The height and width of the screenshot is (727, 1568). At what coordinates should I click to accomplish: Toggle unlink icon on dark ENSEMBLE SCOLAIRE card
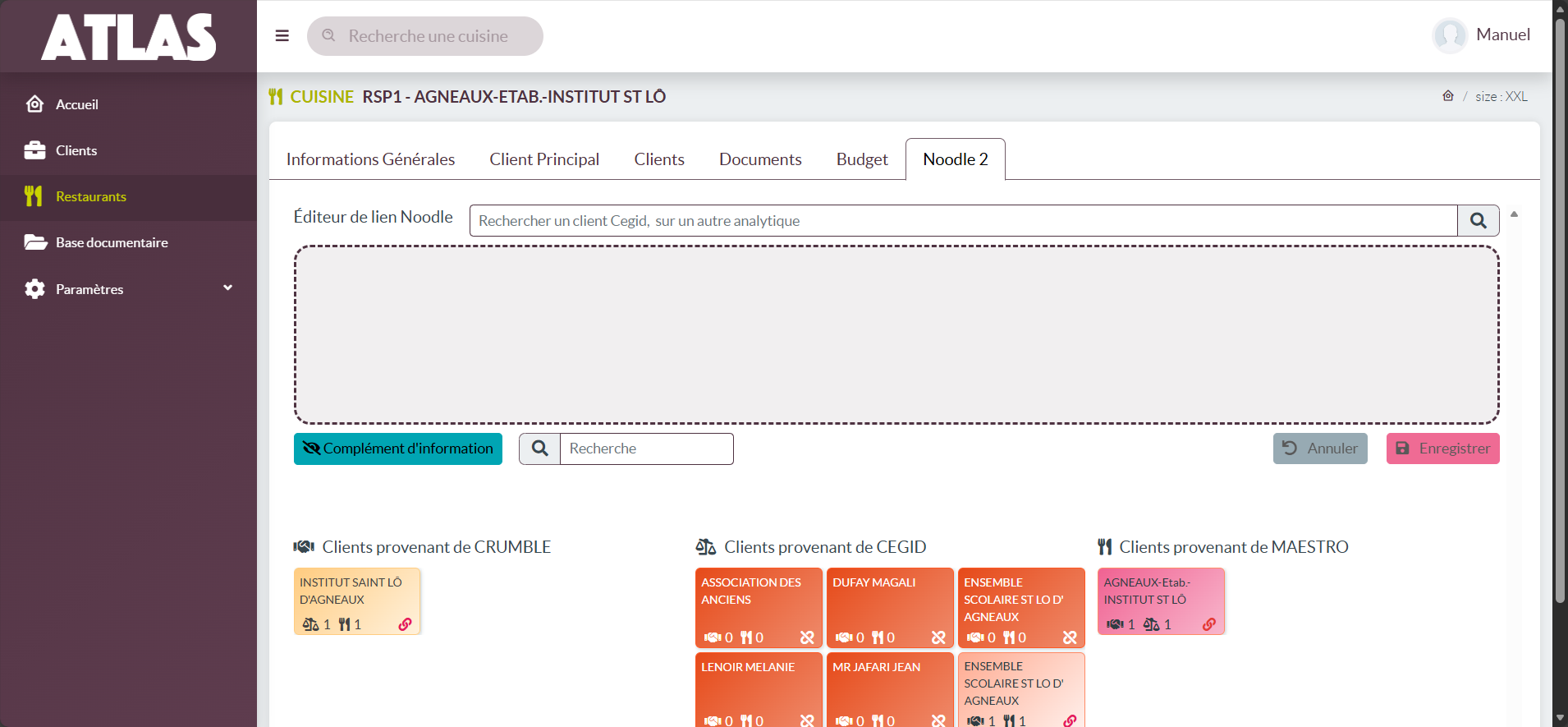click(x=1071, y=637)
